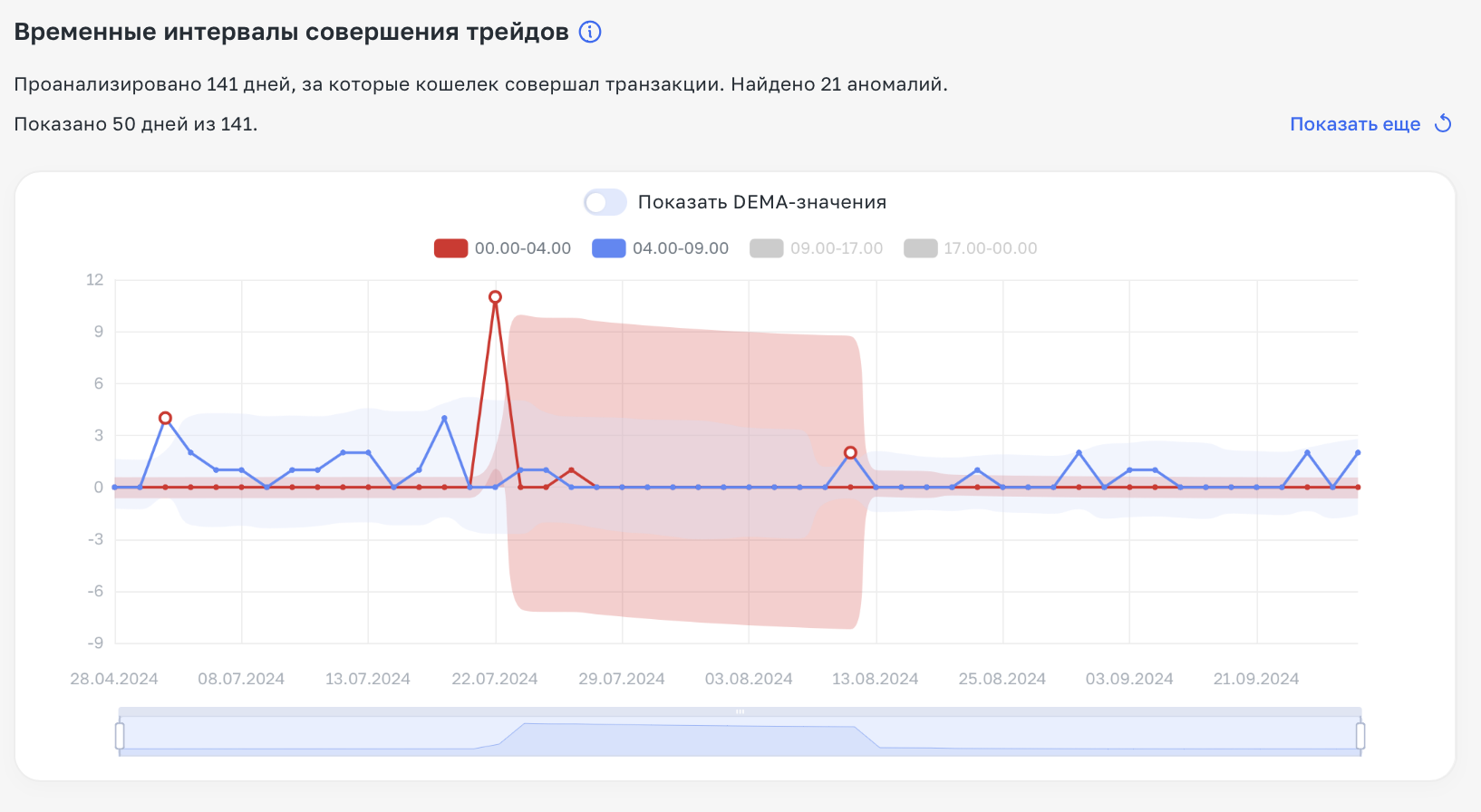Screen dimensions: 1481x812
Task: Click the anomaly marker at value 4 near chart start
Action: 165,418
